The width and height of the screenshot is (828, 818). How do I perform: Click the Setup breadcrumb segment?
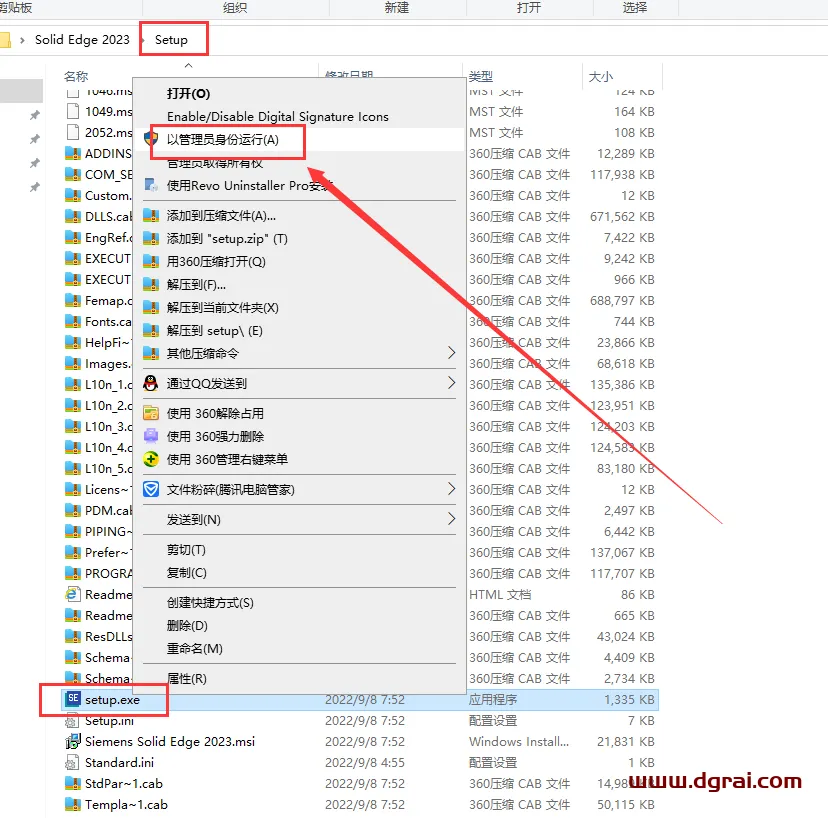pos(171,40)
